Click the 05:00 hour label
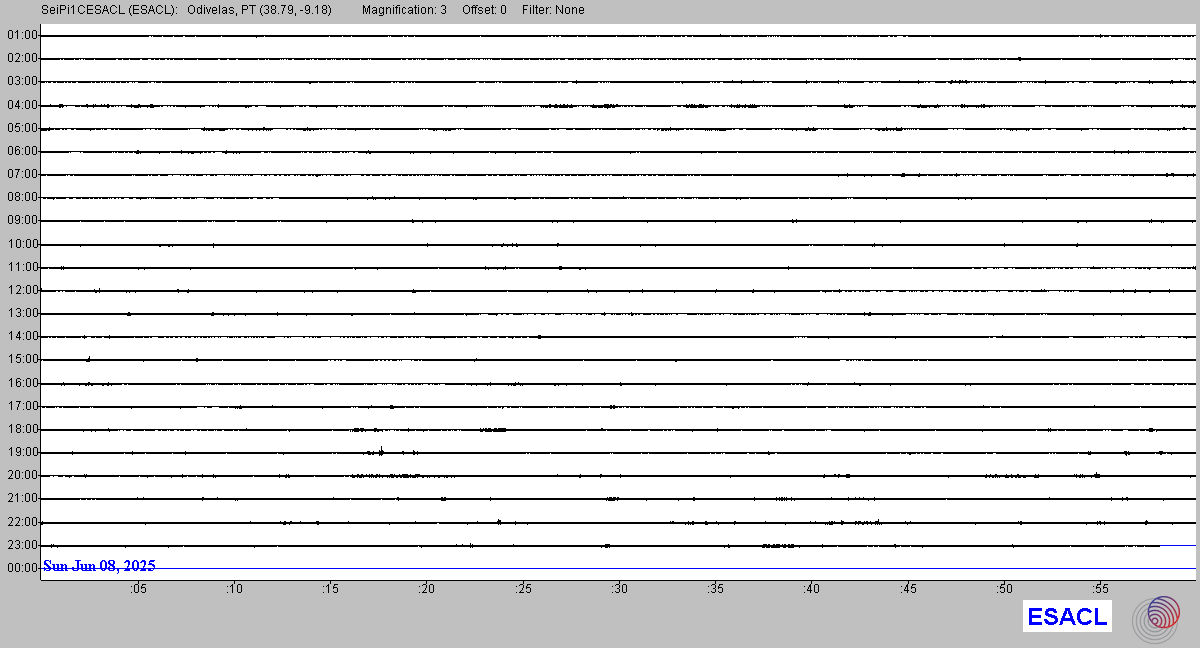Viewport: 1200px width, 648px height. click(22, 128)
